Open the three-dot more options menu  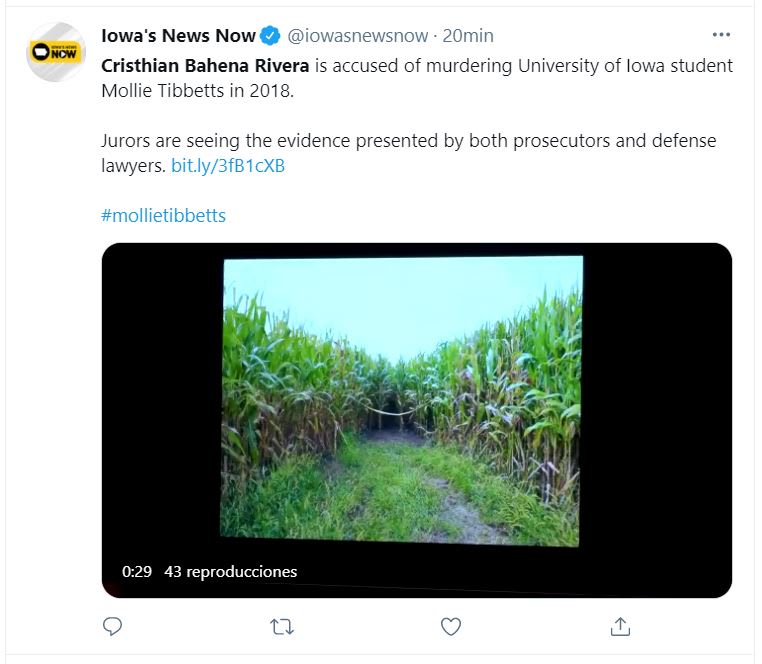[x=721, y=35]
